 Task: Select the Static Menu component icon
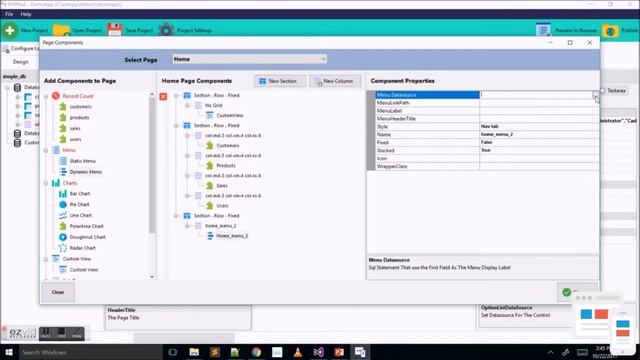63,161
